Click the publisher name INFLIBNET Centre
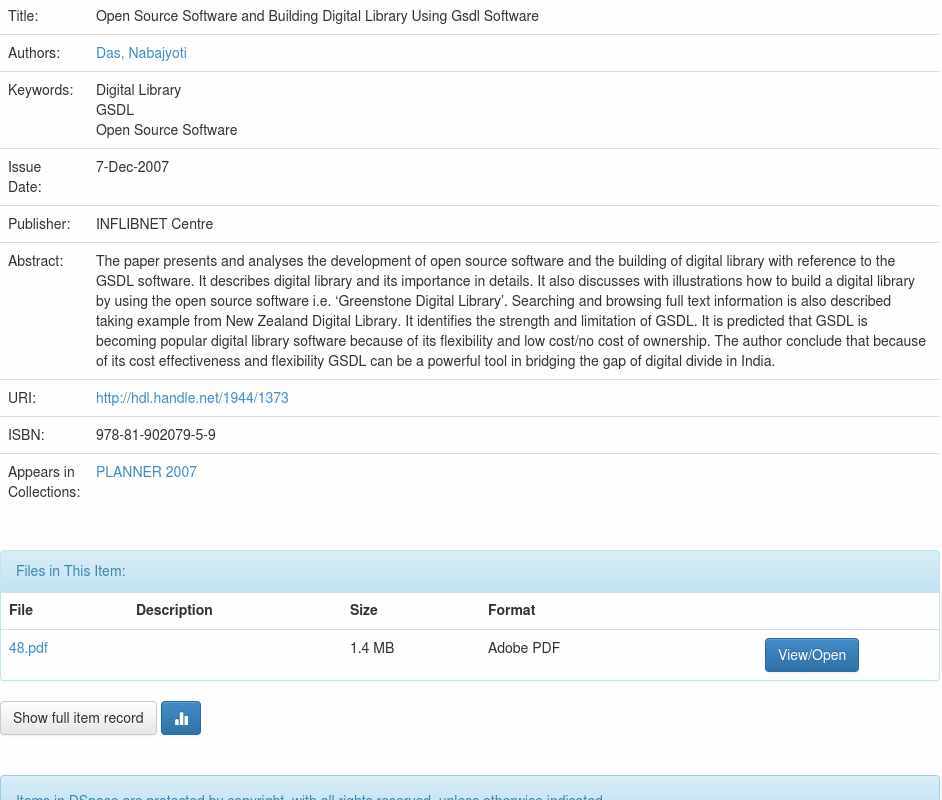The image size is (942, 800). click(x=154, y=224)
